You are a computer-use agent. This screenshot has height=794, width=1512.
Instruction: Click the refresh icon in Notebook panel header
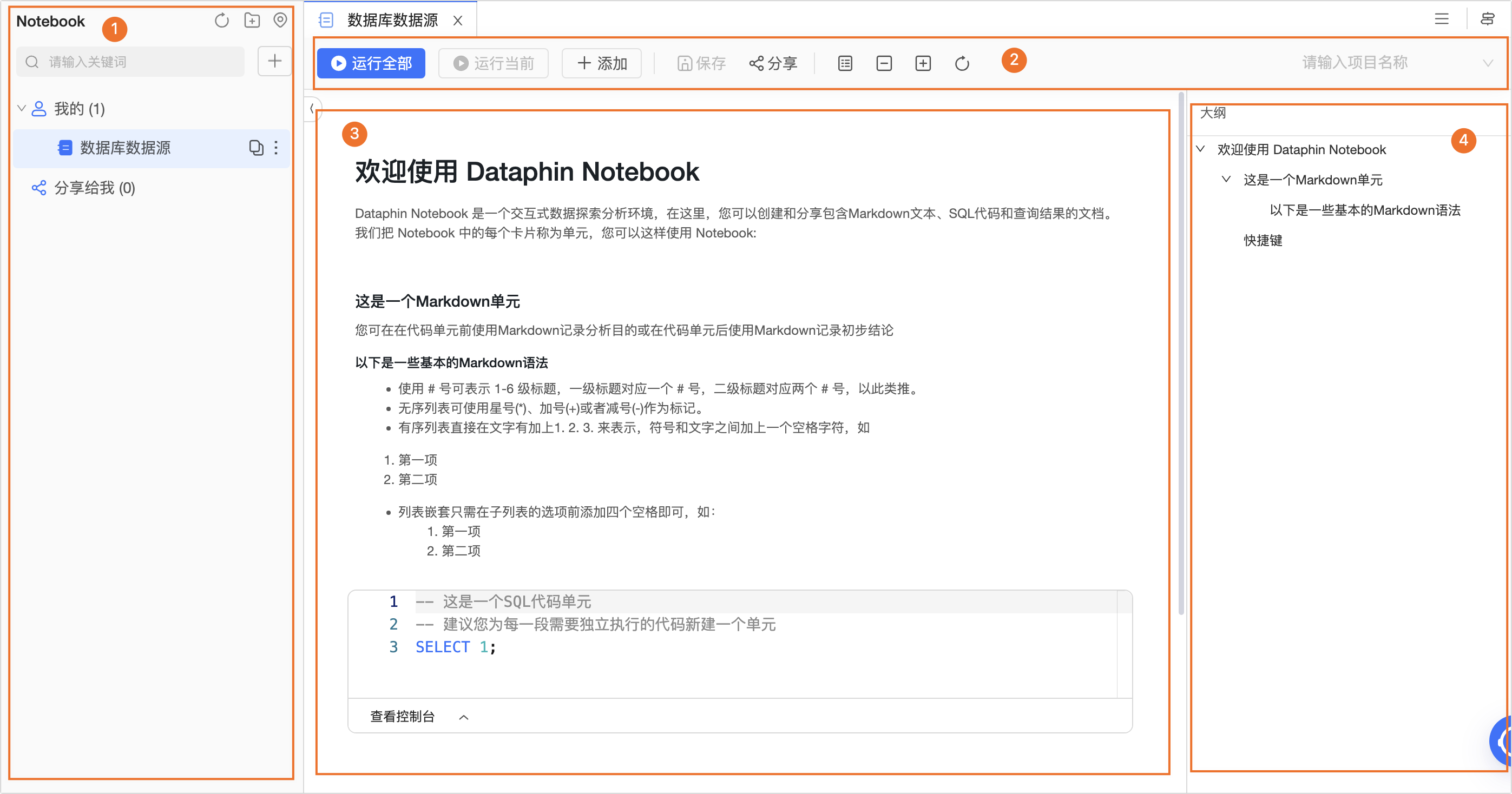[x=221, y=21]
